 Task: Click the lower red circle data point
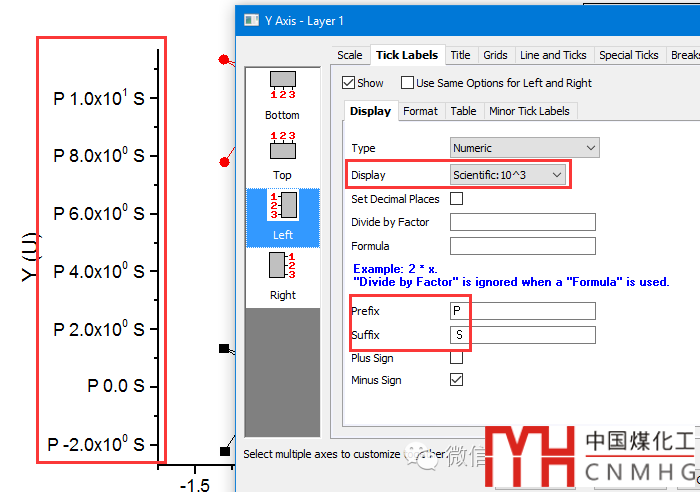pos(225,162)
